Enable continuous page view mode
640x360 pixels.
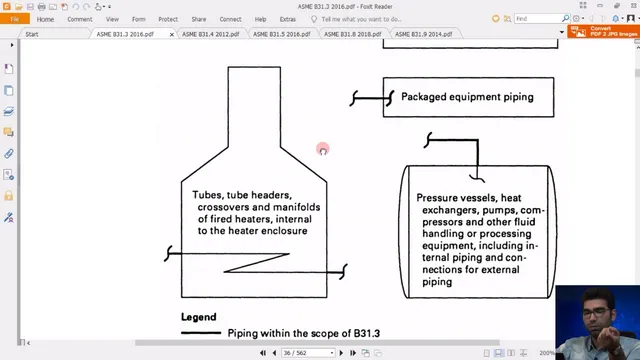click(x=498, y=353)
